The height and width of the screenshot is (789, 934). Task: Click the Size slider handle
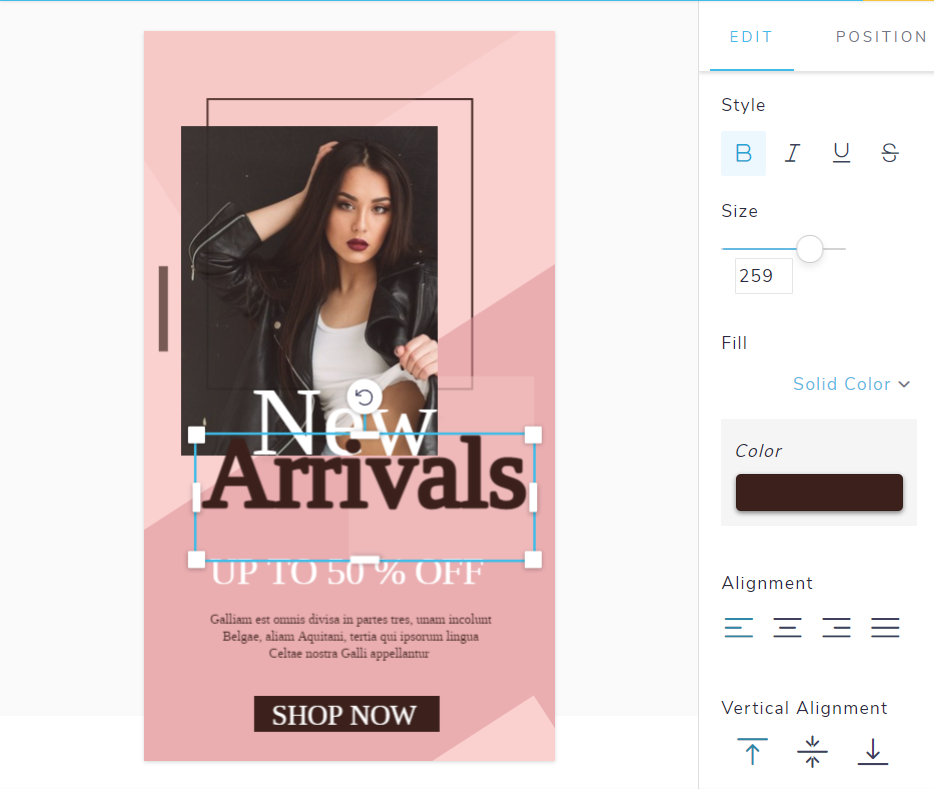click(x=810, y=249)
